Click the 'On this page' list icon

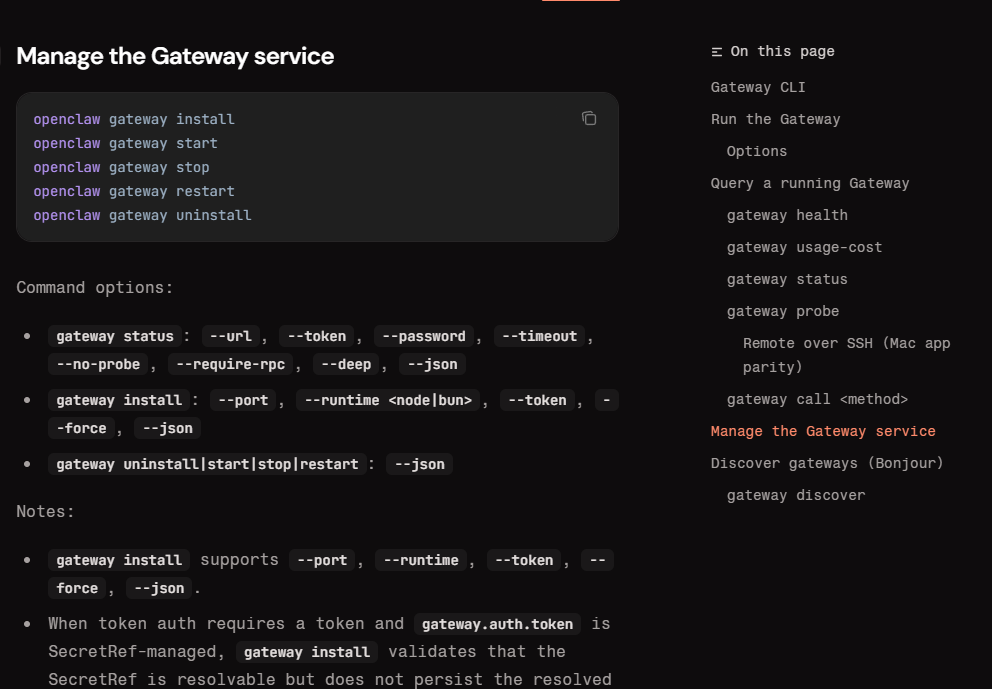[x=716, y=52]
